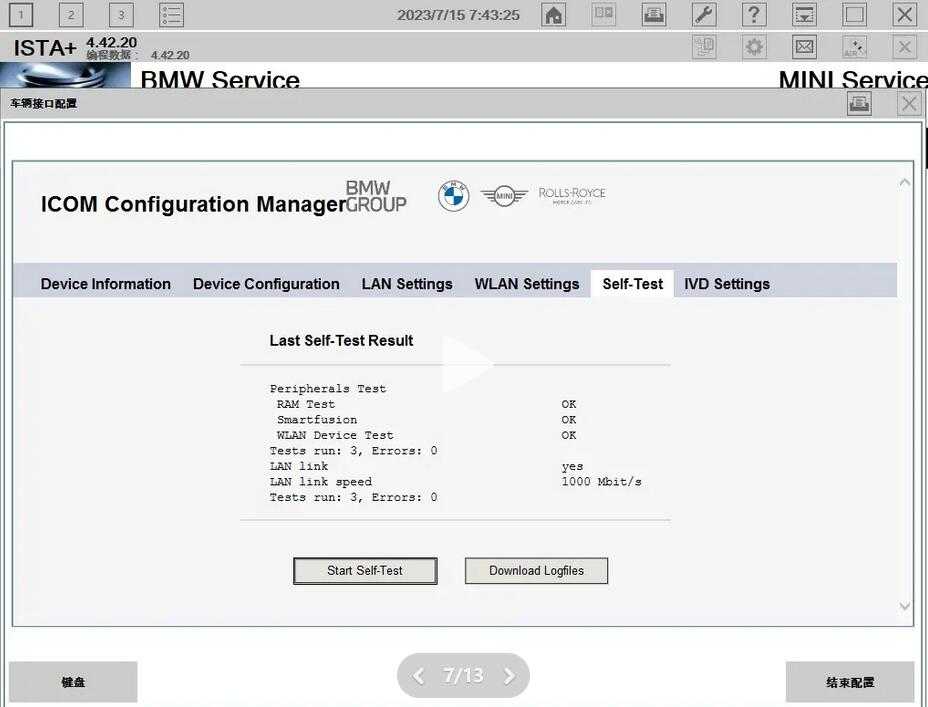Click the "Smartfusion" row label

(317, 419)
